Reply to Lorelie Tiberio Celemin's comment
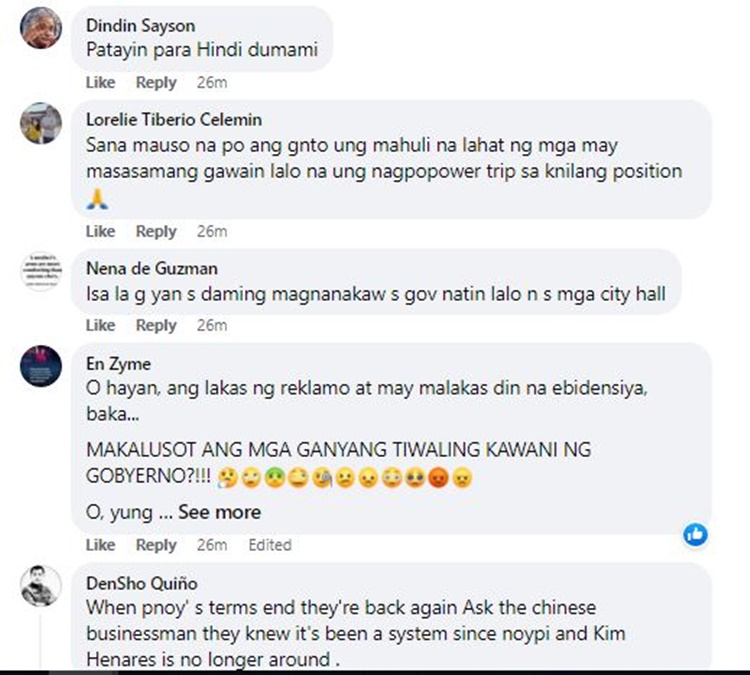Image resolution: width=750 pixels, height=675 pixels. tap(156, 231)
